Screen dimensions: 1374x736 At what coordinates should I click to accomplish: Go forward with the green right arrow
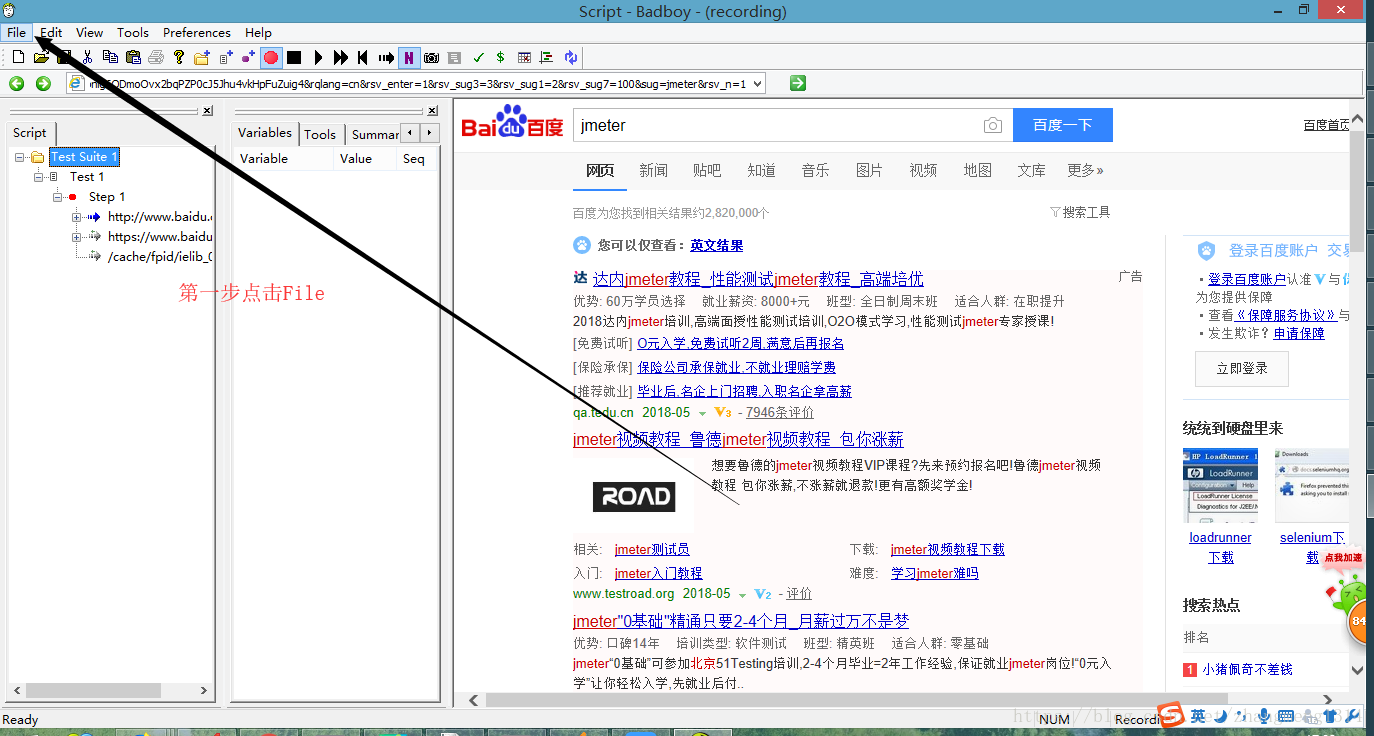point(43,84)
